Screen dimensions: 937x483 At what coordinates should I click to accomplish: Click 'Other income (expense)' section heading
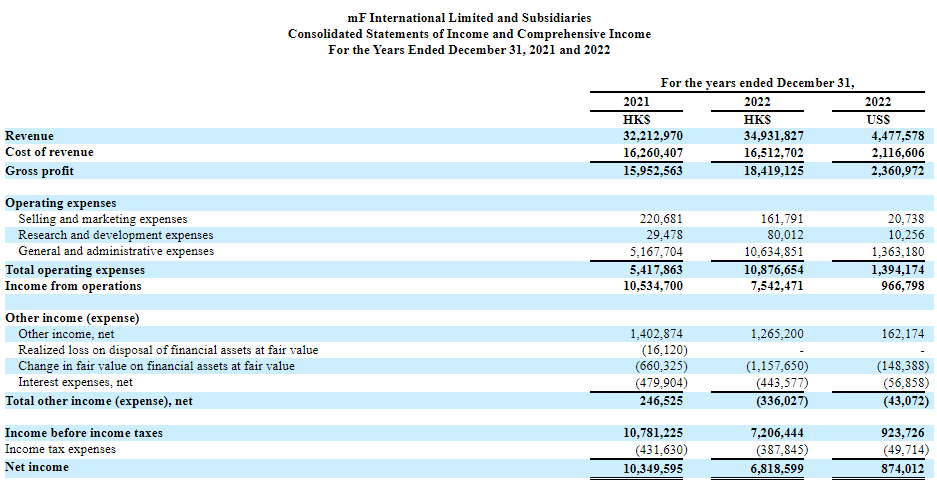72,318
